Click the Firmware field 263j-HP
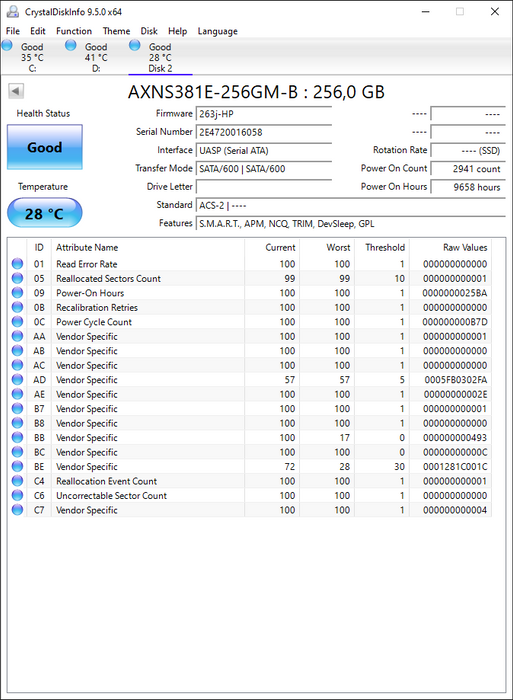The image size is (513, 700). 264,114
